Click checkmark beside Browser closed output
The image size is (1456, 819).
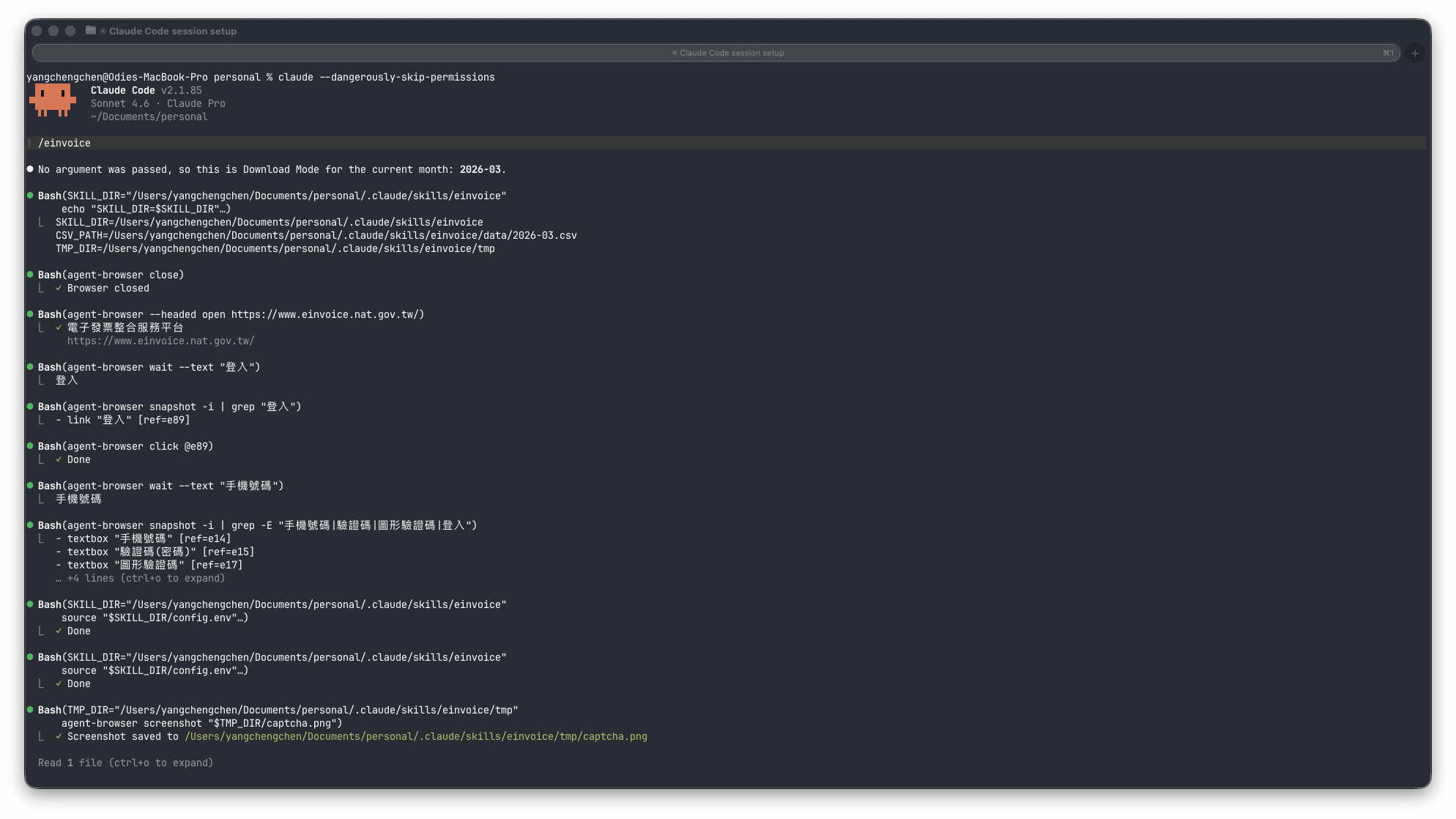59,288
